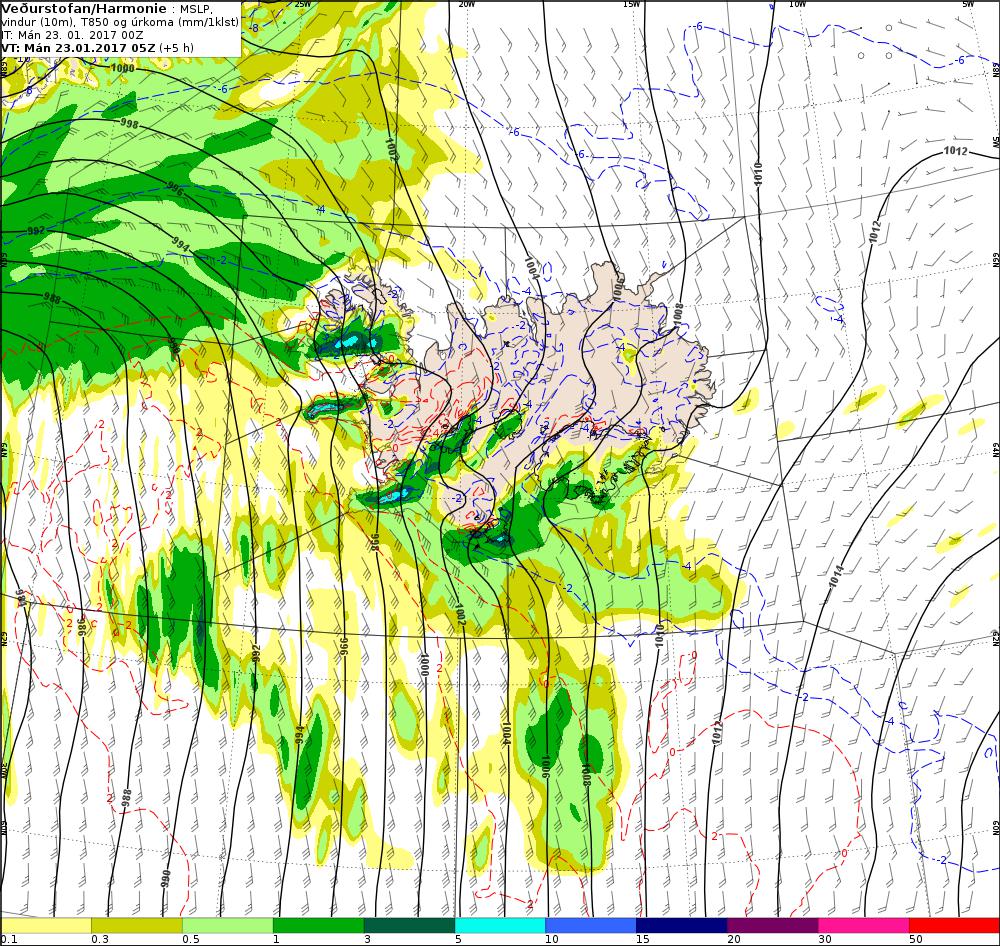Click the pink 30–50 legend swatch
Image resolution: width=1000 pixels, height=946 pixels.
864,925
